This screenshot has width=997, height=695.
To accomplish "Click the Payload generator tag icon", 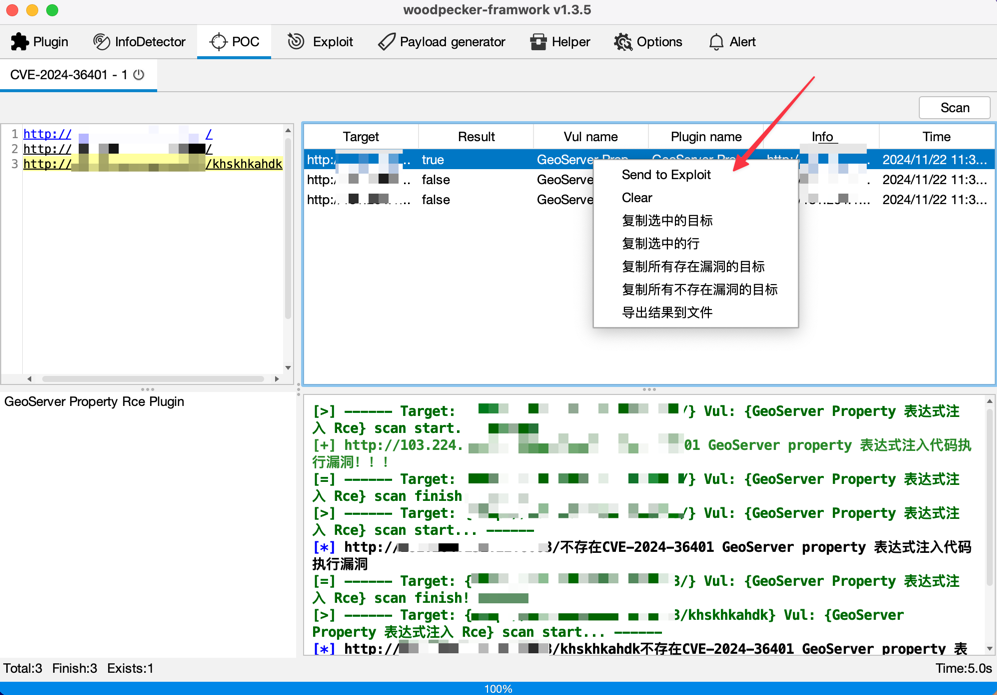I will pos(386,42).
